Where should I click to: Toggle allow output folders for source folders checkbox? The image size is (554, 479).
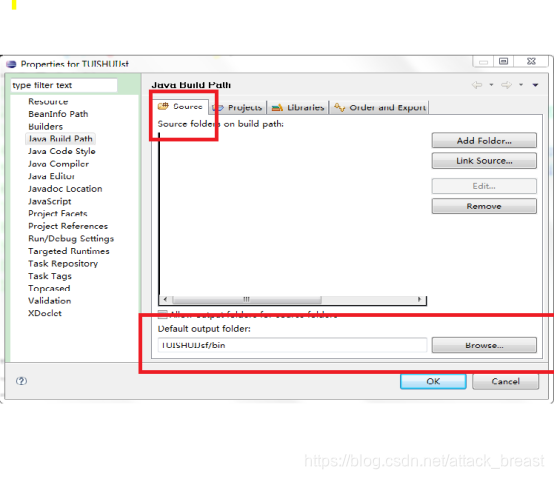(x=163, y=314)
